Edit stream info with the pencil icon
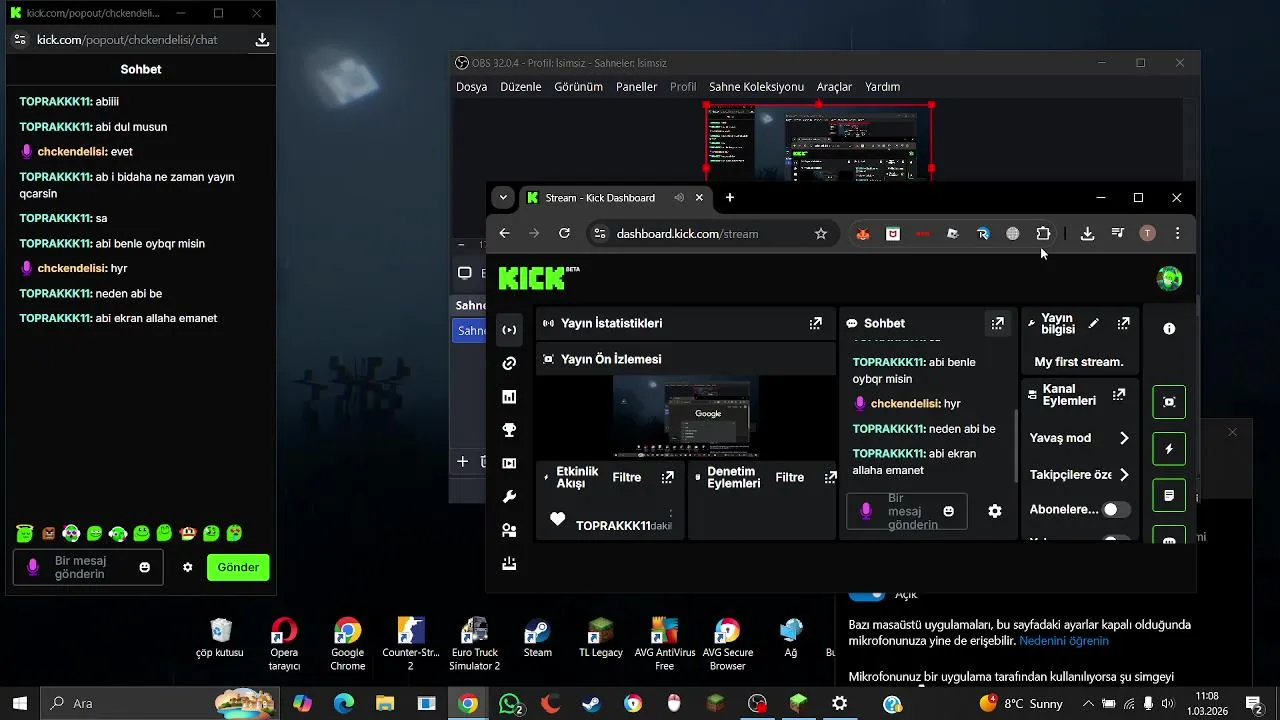Image resolution: width=1280 pixels, height=720 pixels. pyautogui.click(x=1093, y=323)
